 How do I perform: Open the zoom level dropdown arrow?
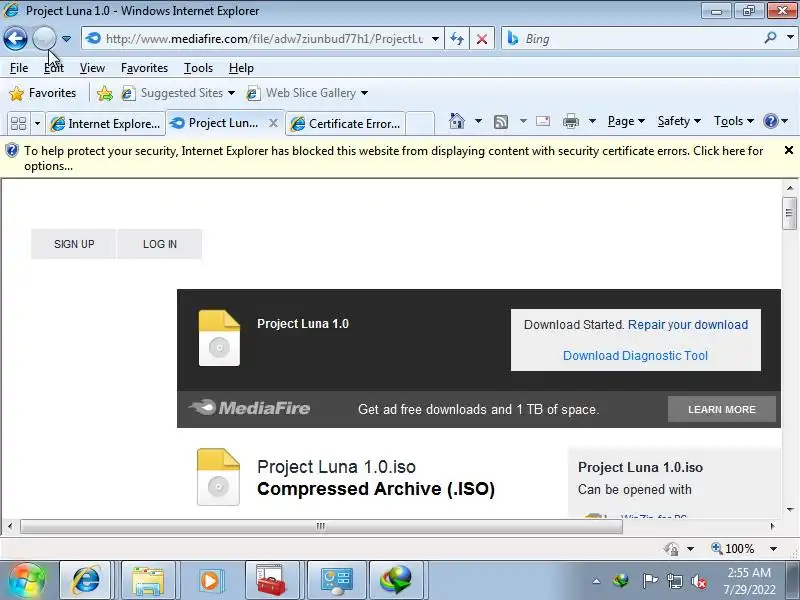773,548
